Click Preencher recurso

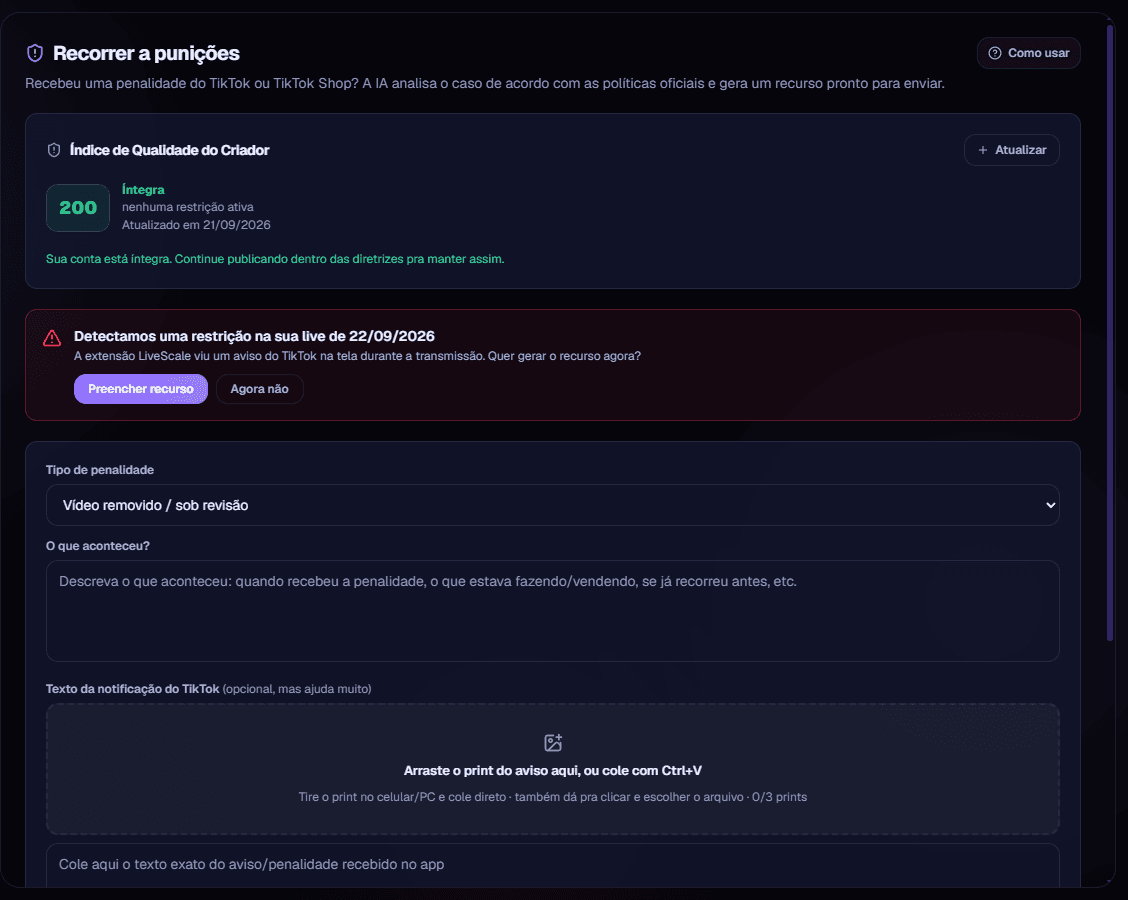tap(141, 389)
